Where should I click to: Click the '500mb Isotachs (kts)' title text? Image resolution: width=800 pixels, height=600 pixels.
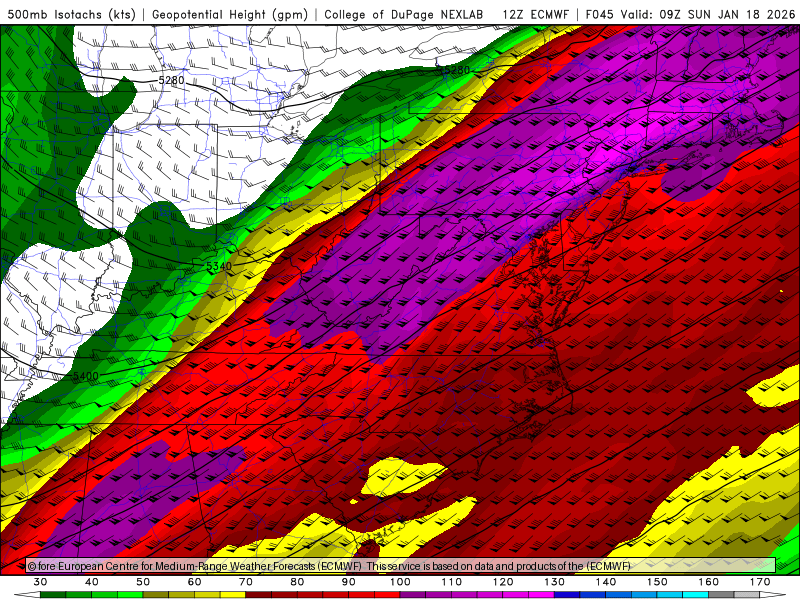point(71,15)
